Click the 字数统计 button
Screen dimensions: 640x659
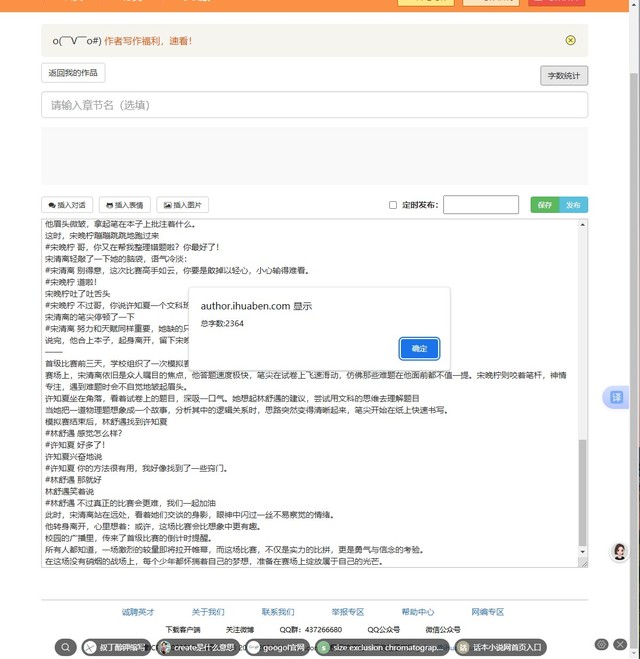click(564, 76)
